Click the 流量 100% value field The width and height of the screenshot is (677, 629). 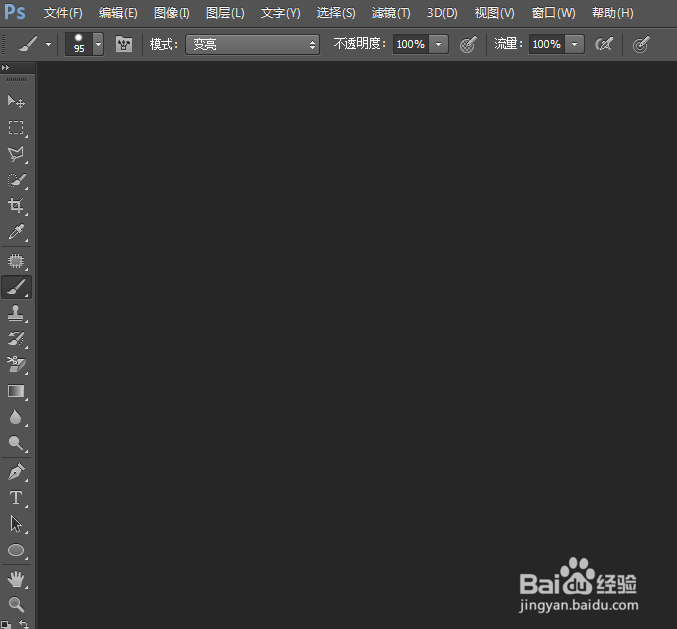547,44
